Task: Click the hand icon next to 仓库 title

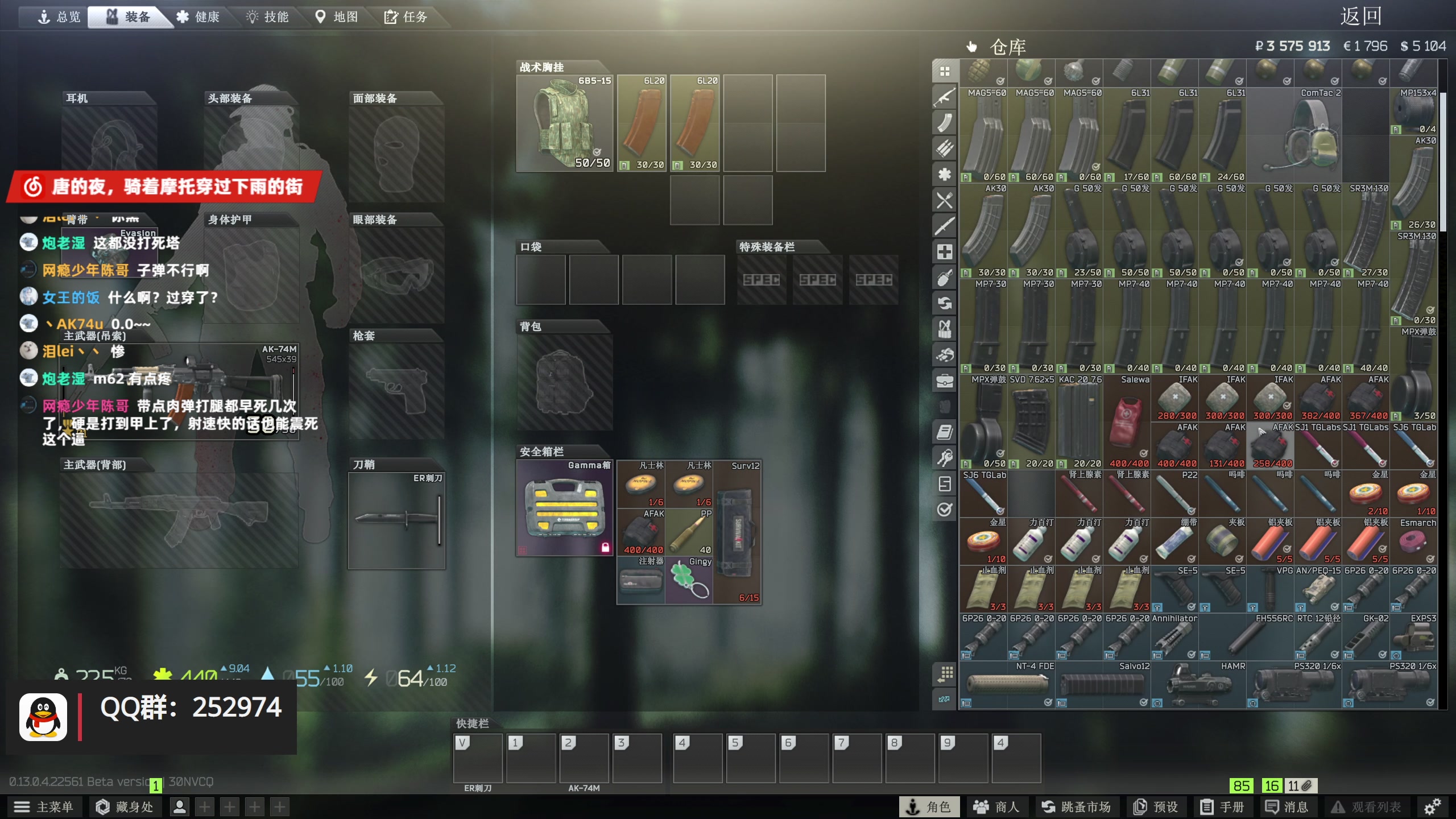Action: click(x=971, y=47)
